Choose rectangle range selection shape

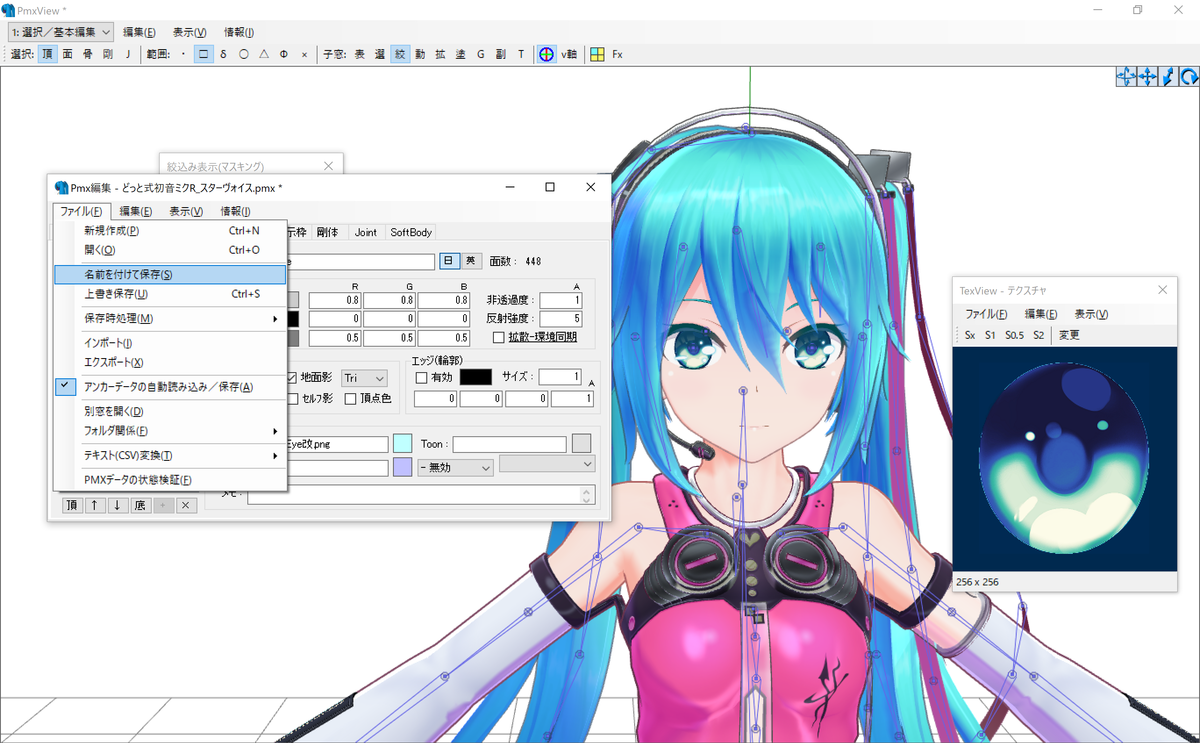pyautogui.click(x=203, y=54)
